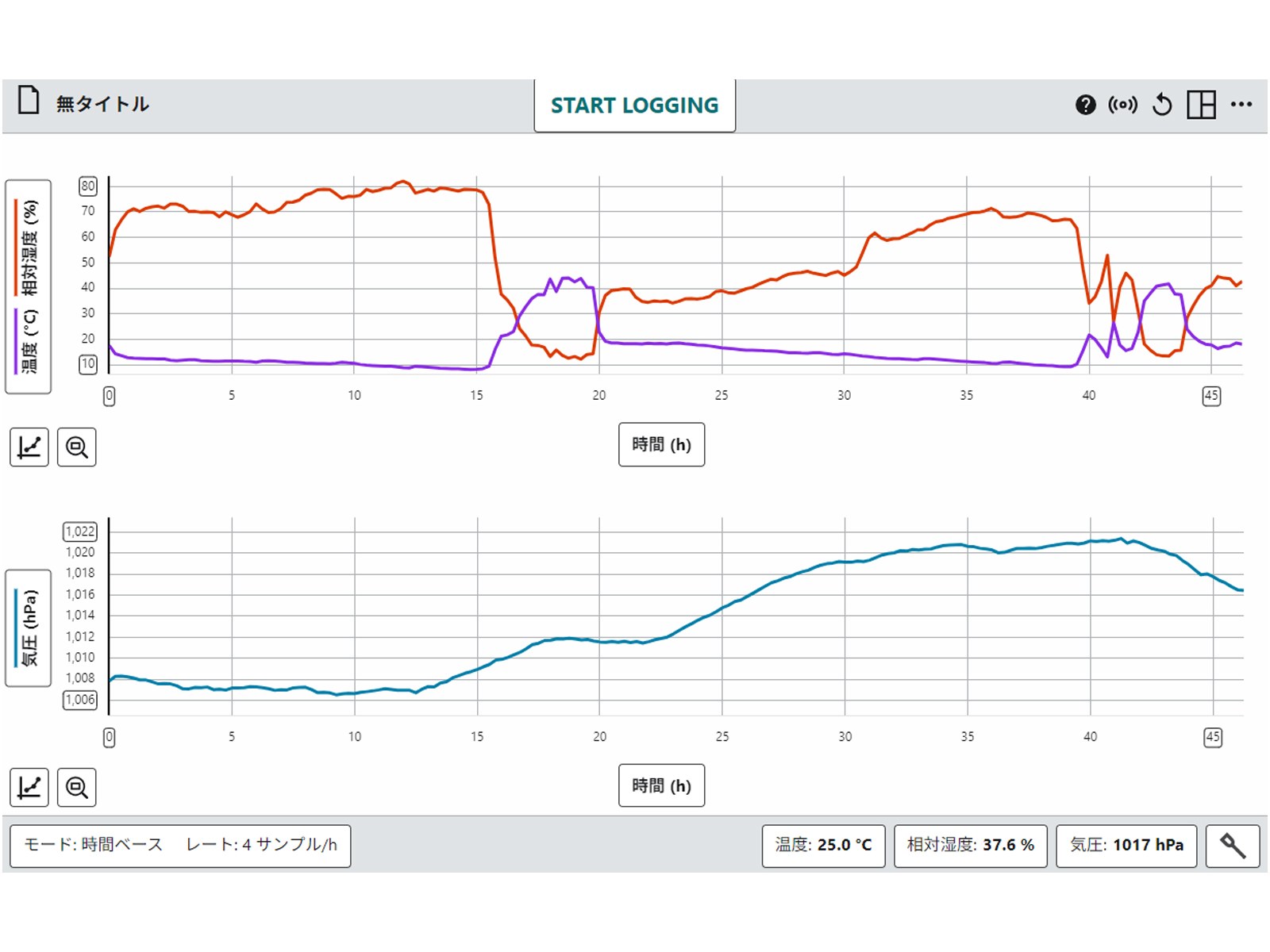Open graph tools for the pressure chart

[x=29, y=788]
